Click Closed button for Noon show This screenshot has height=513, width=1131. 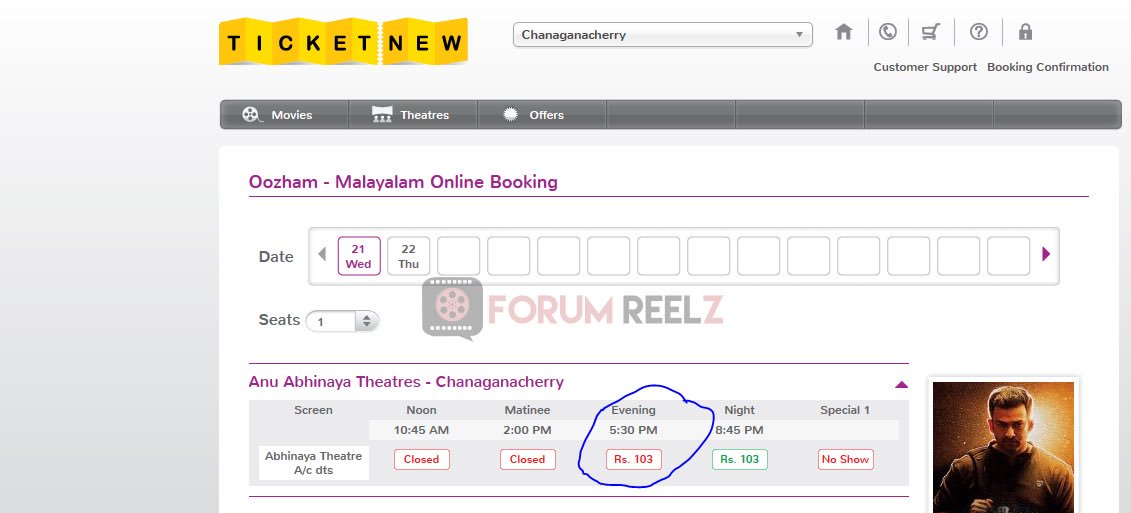[421, 460]
